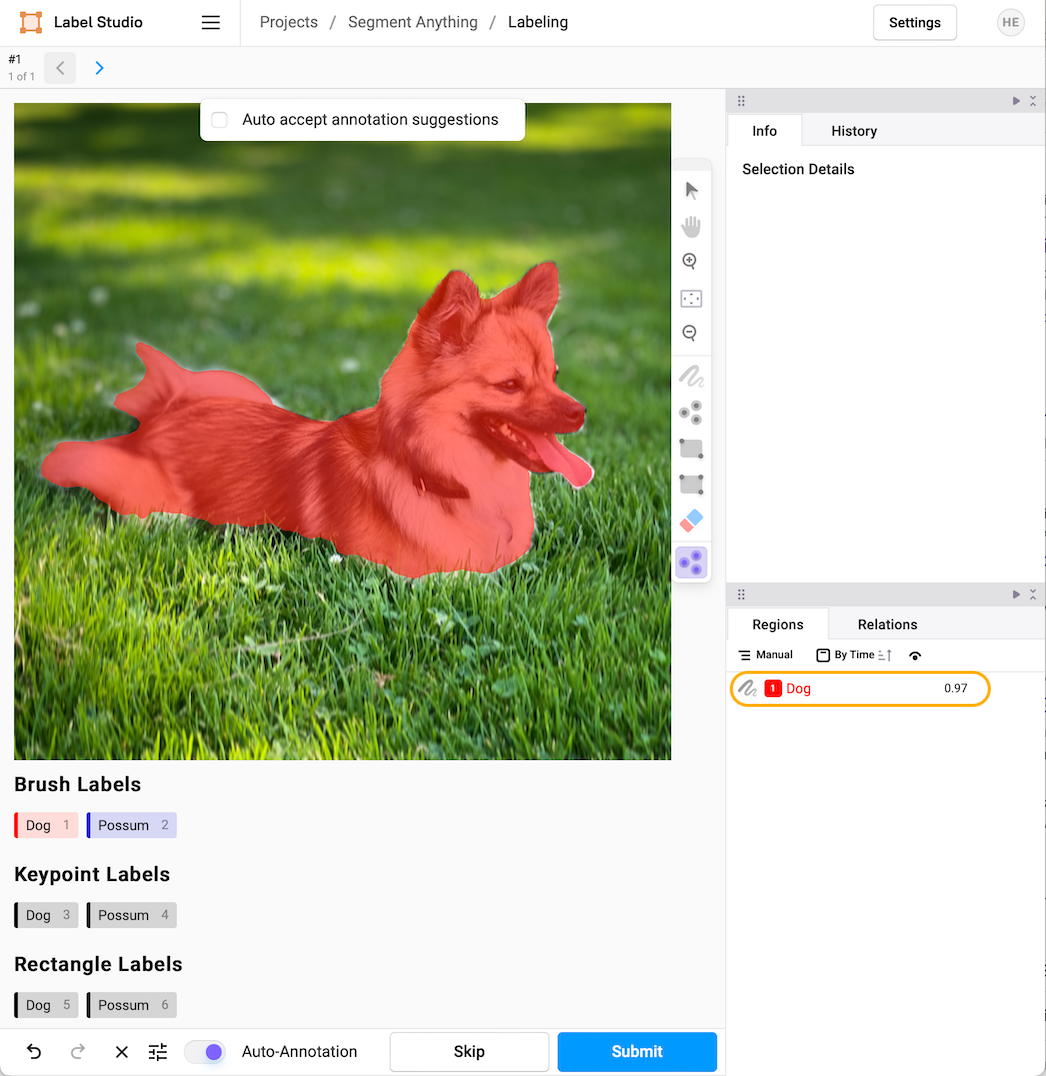Pick the eraser tool
This screenshot has width=1046, height=1076.
(x=691, y=520)
